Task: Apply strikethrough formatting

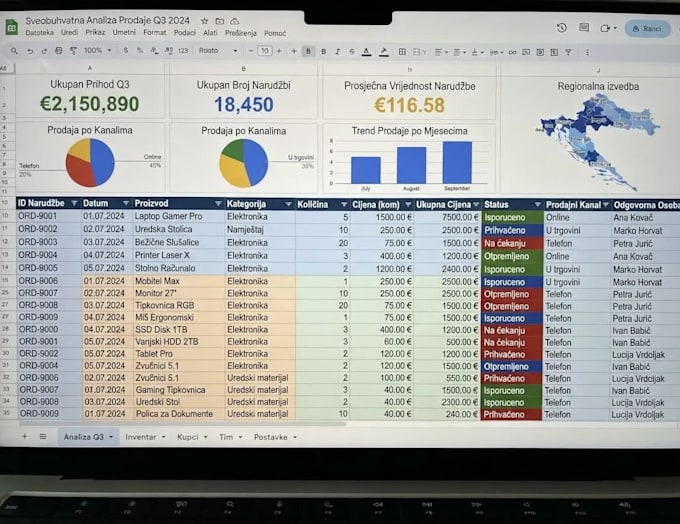Action: 352,52
